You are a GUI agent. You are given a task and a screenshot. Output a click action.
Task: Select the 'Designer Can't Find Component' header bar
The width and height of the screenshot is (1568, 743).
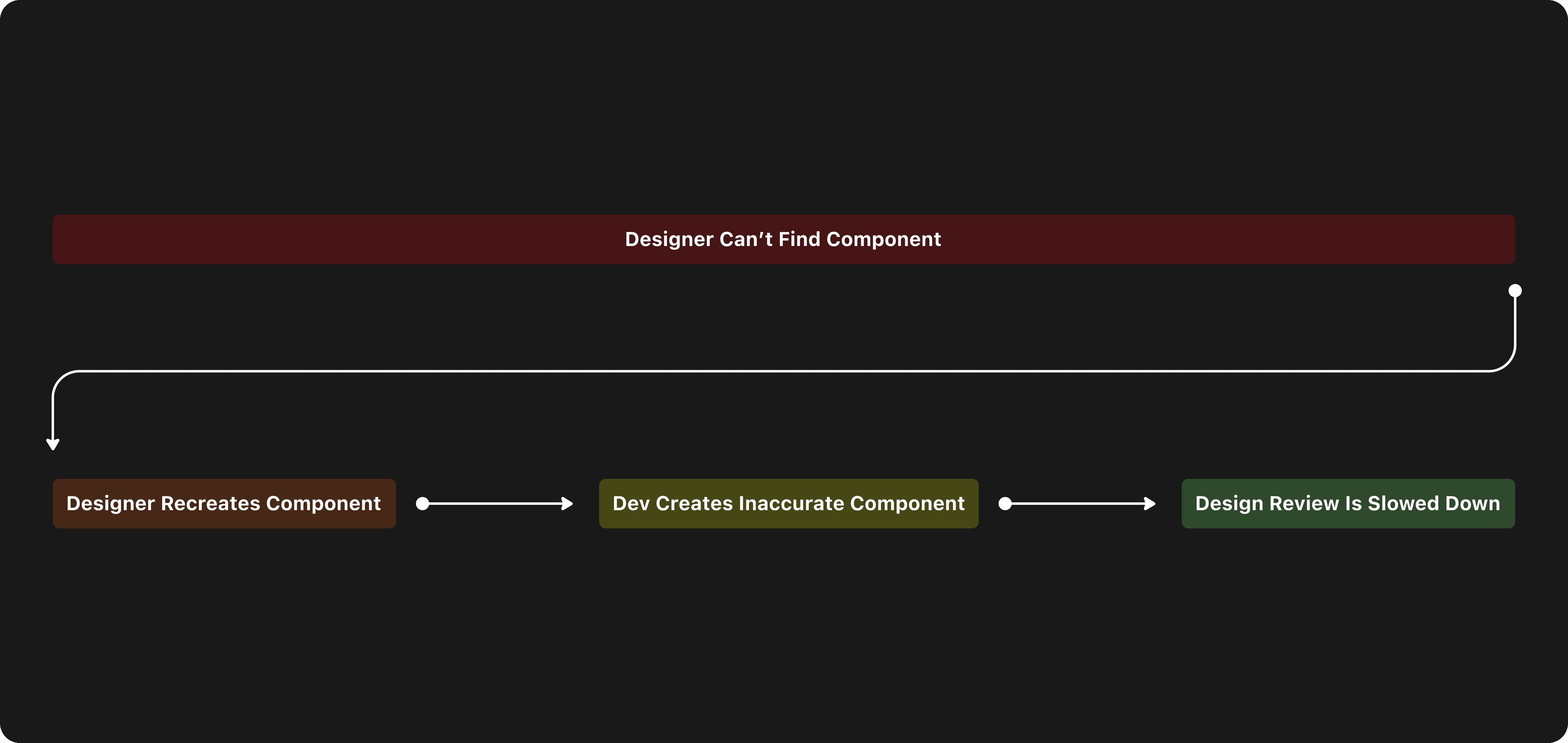pyautogui.click(x=783, y=239)
